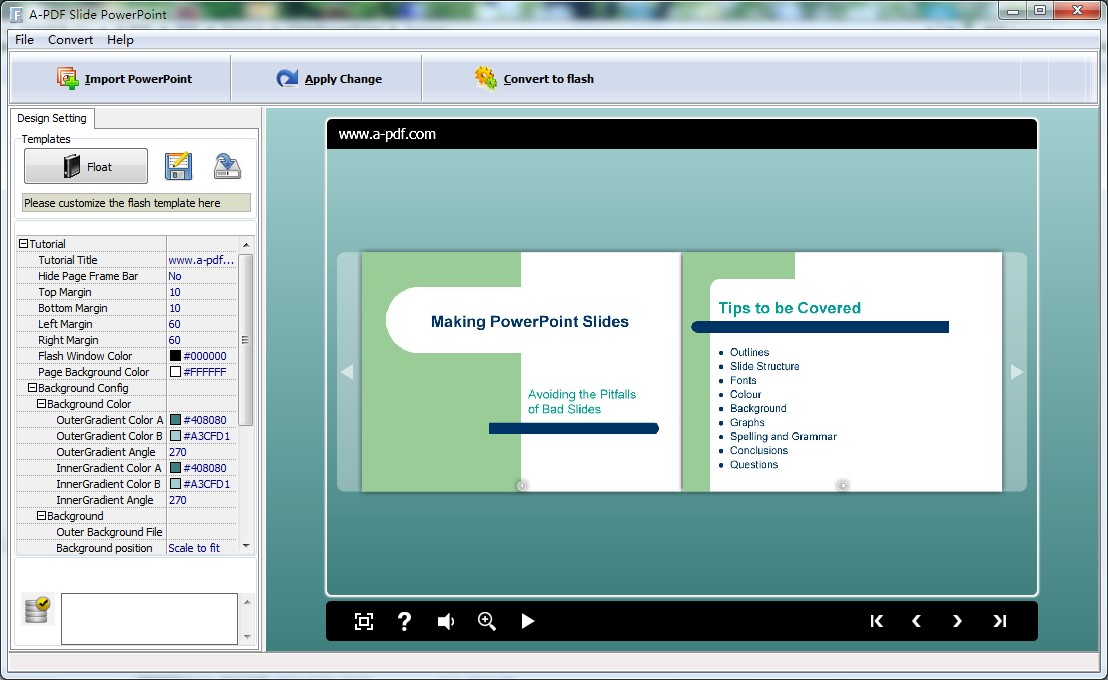The width and height of the screenshot is (1108, 680).
Task: Click the Apply Change arrow icon
Action: click(x=287, y=78)
